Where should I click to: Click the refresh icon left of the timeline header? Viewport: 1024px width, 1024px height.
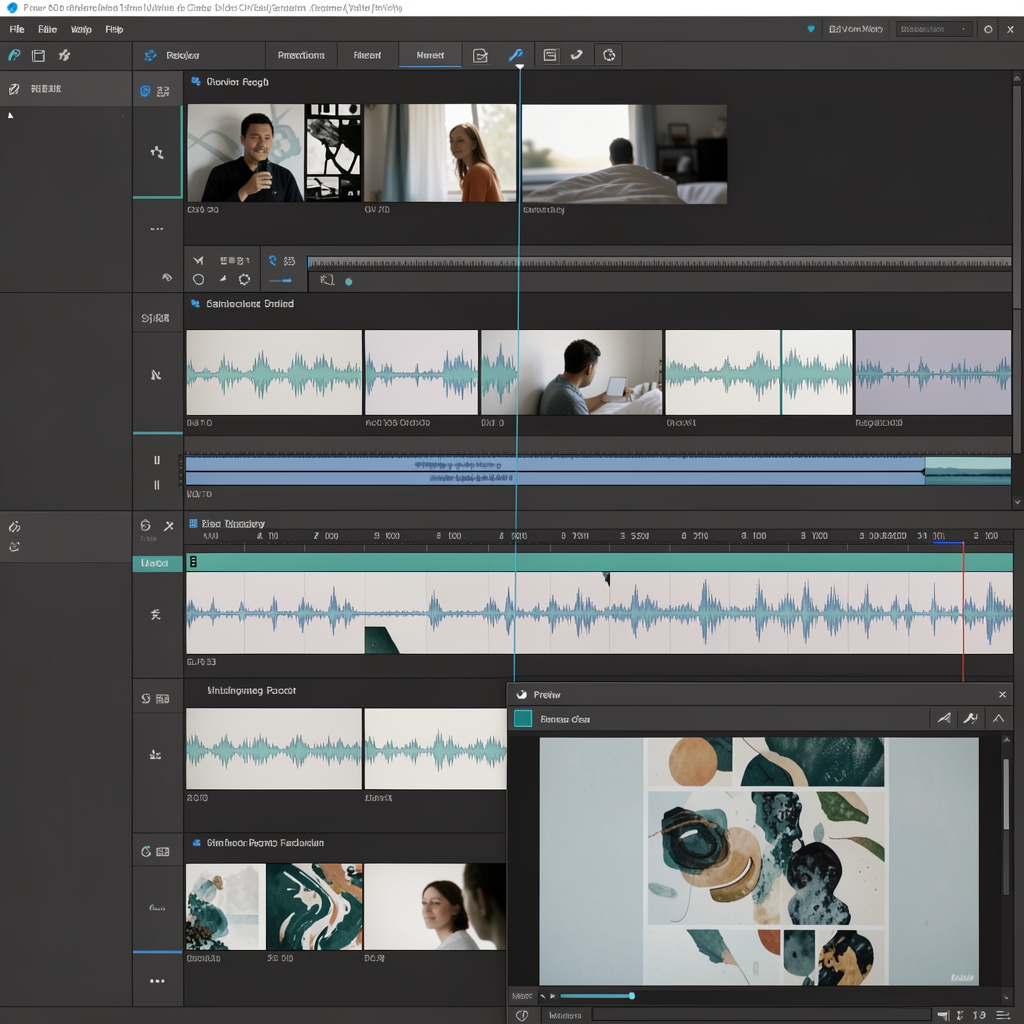click(146, 526)
